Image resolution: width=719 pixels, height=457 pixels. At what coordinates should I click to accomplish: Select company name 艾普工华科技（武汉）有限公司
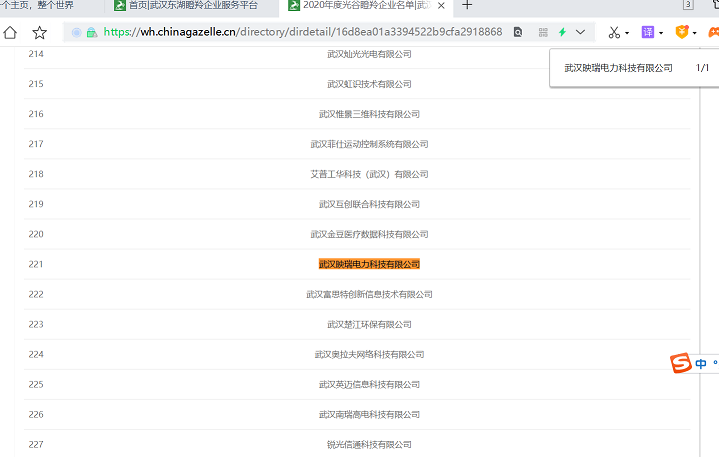(369, 174)
